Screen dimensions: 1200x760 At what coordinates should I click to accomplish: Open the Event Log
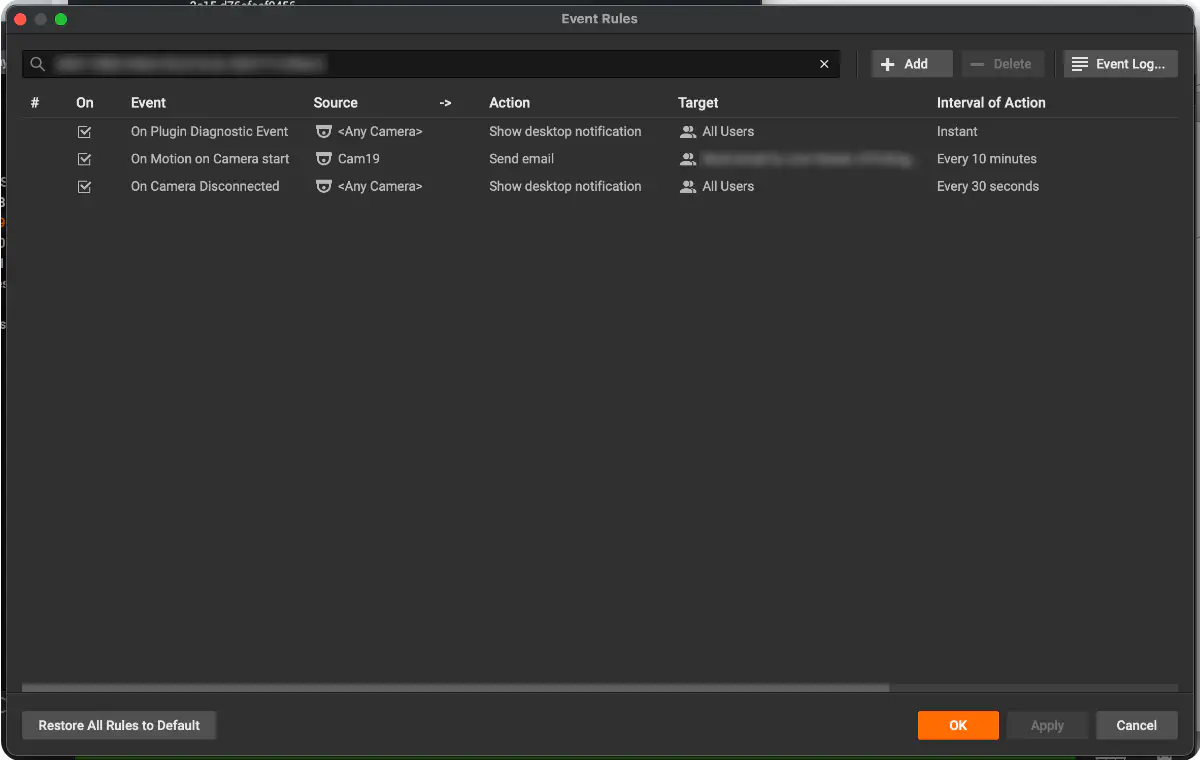tap(1121, 64)
